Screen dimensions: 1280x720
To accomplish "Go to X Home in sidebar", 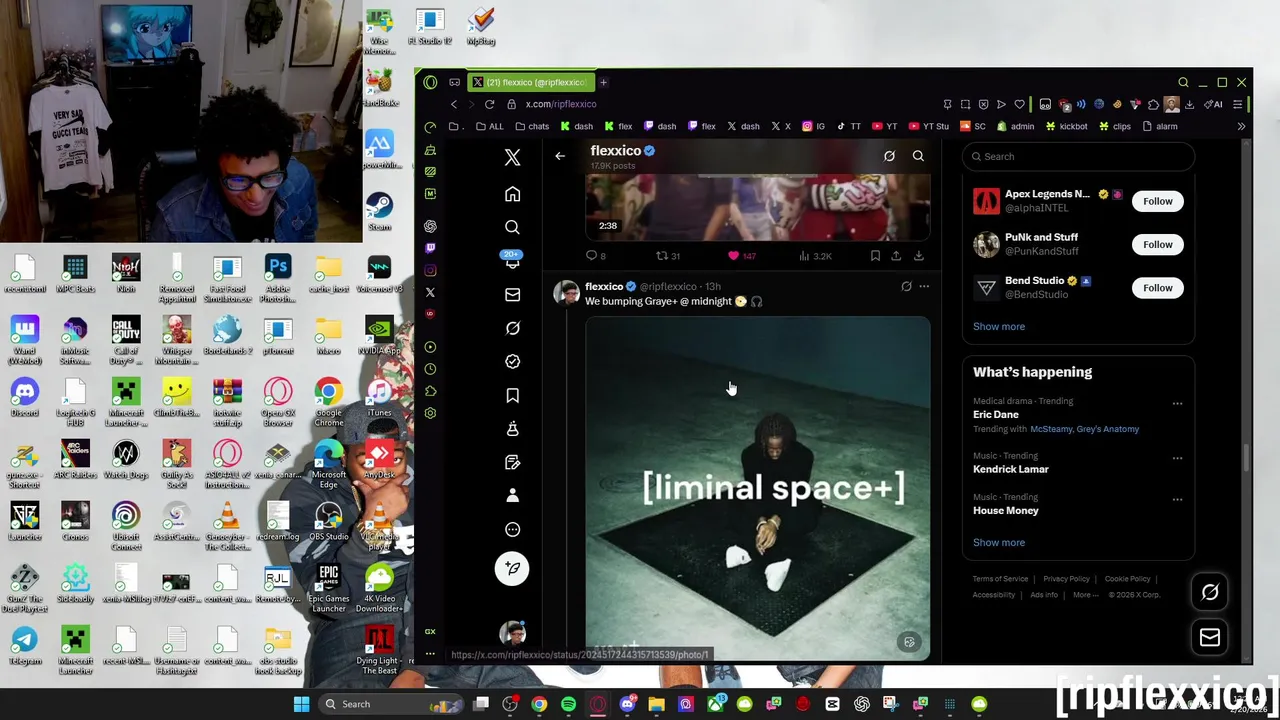I will point(512,194).
